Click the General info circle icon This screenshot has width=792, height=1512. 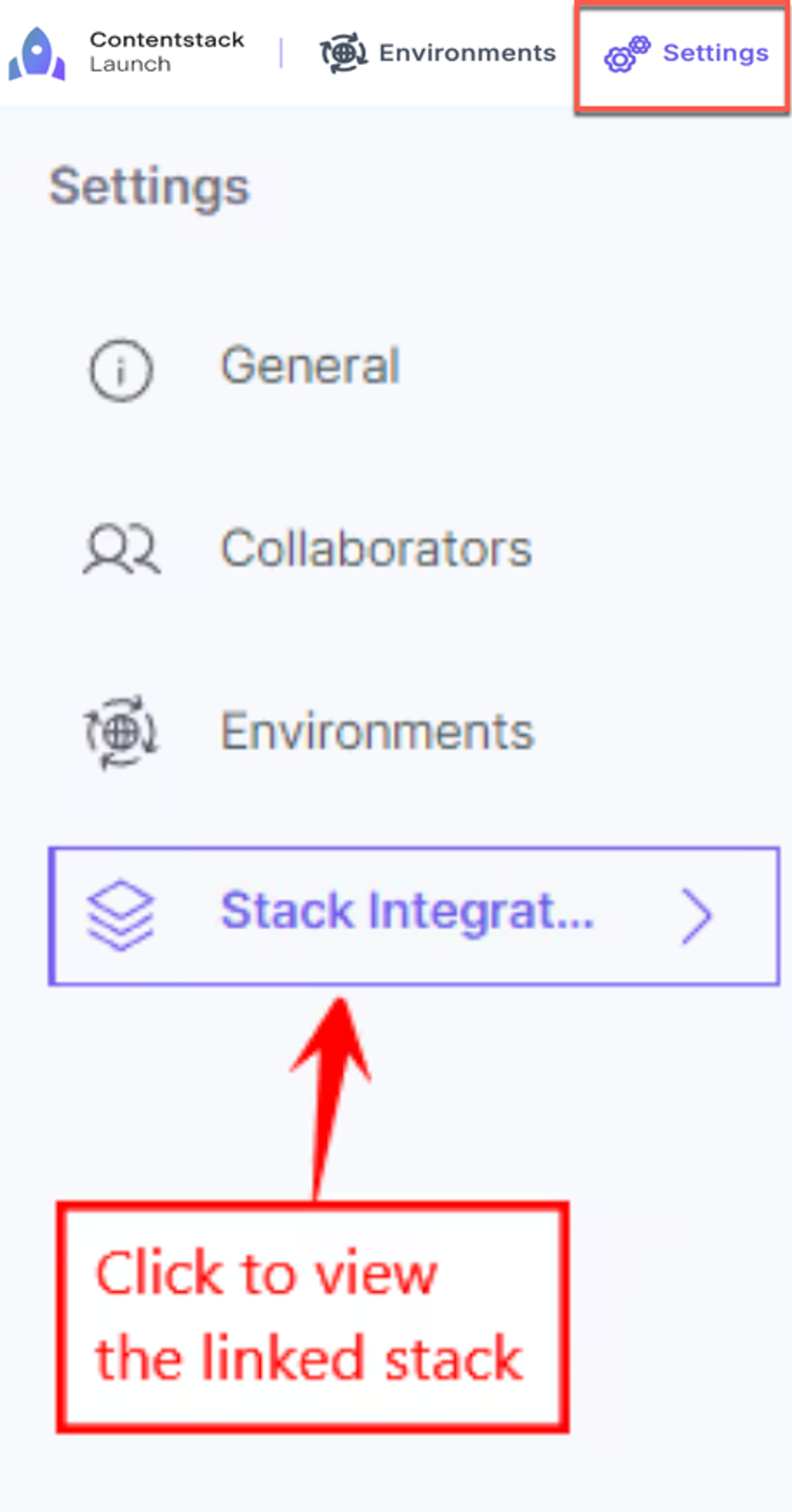121,370
